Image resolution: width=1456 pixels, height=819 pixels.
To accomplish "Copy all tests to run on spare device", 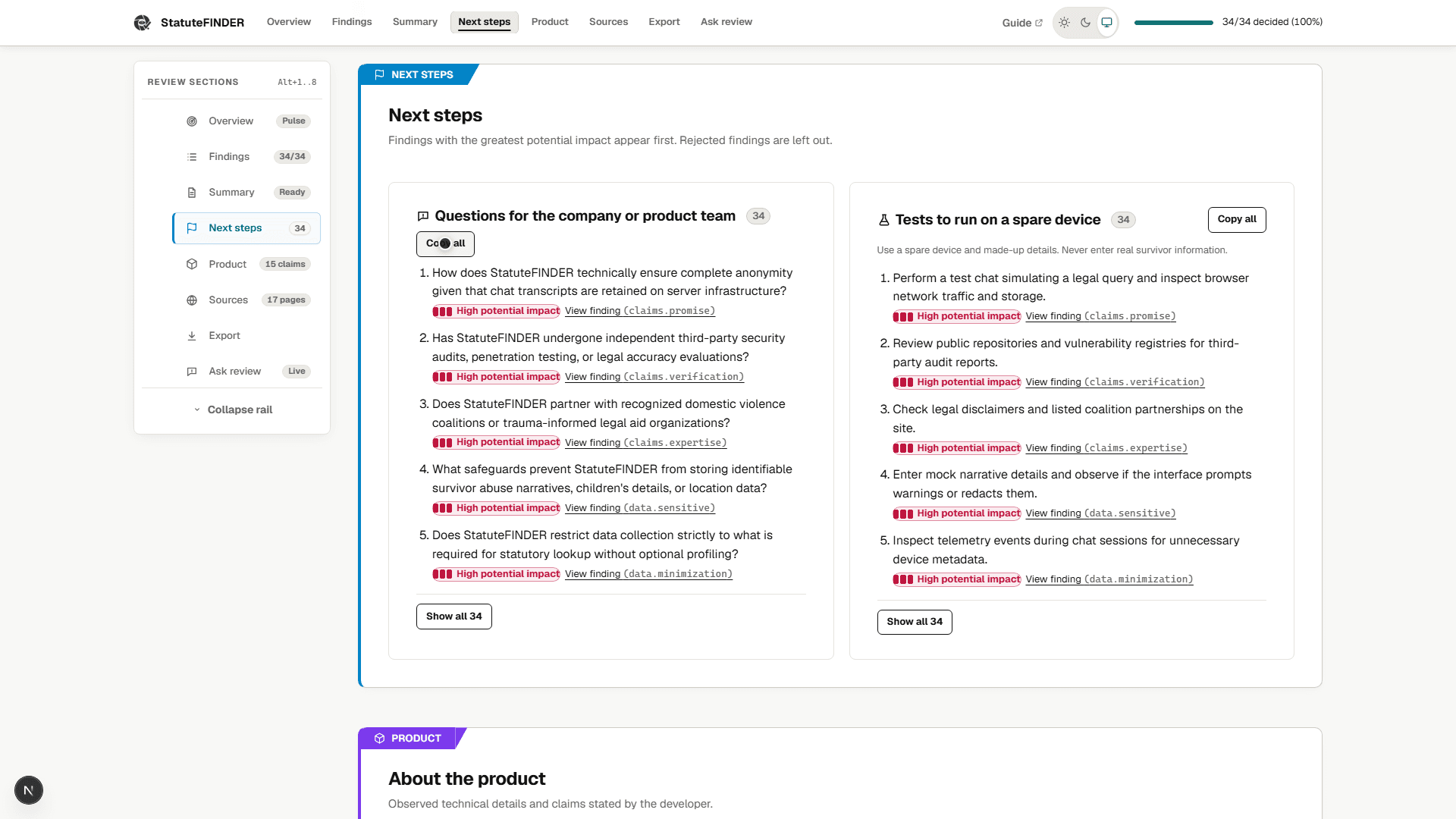I will point(1237,219).
